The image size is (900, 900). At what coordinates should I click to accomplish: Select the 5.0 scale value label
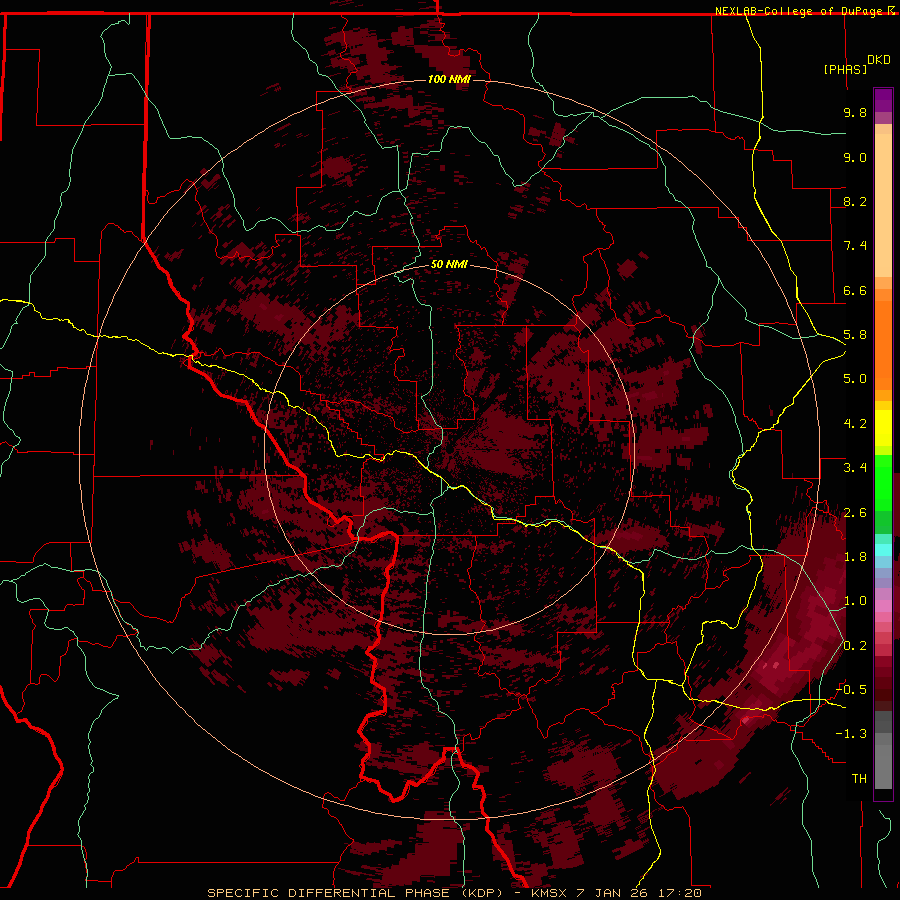click(855, 379)
